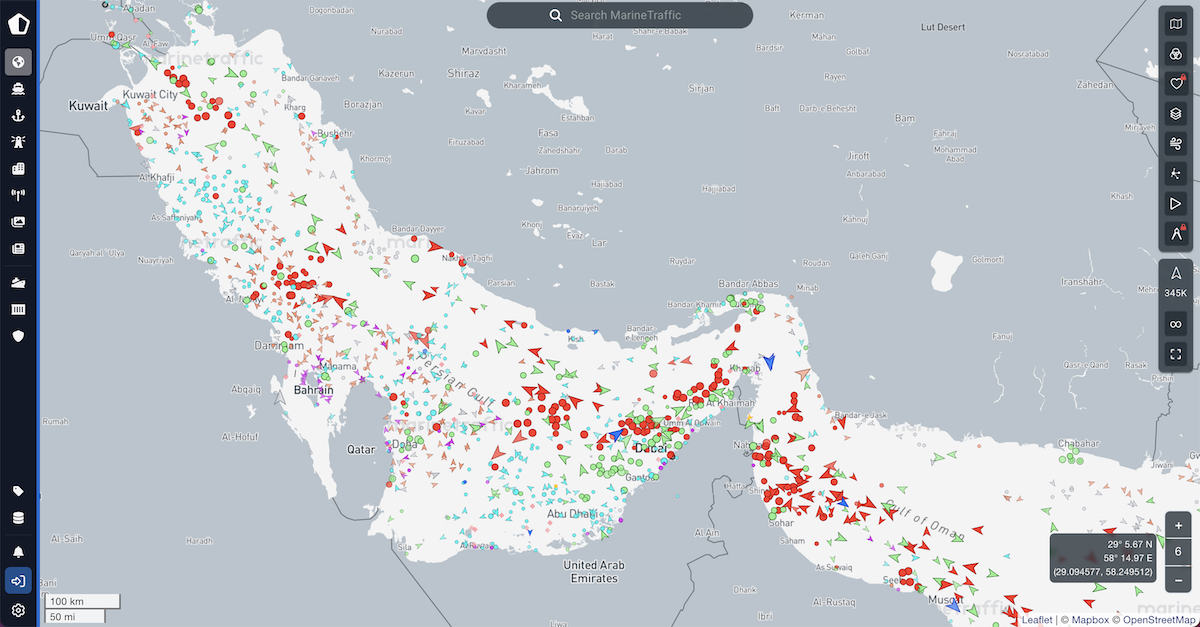Click the shield icon in the left sidebar

click(18, 337)
